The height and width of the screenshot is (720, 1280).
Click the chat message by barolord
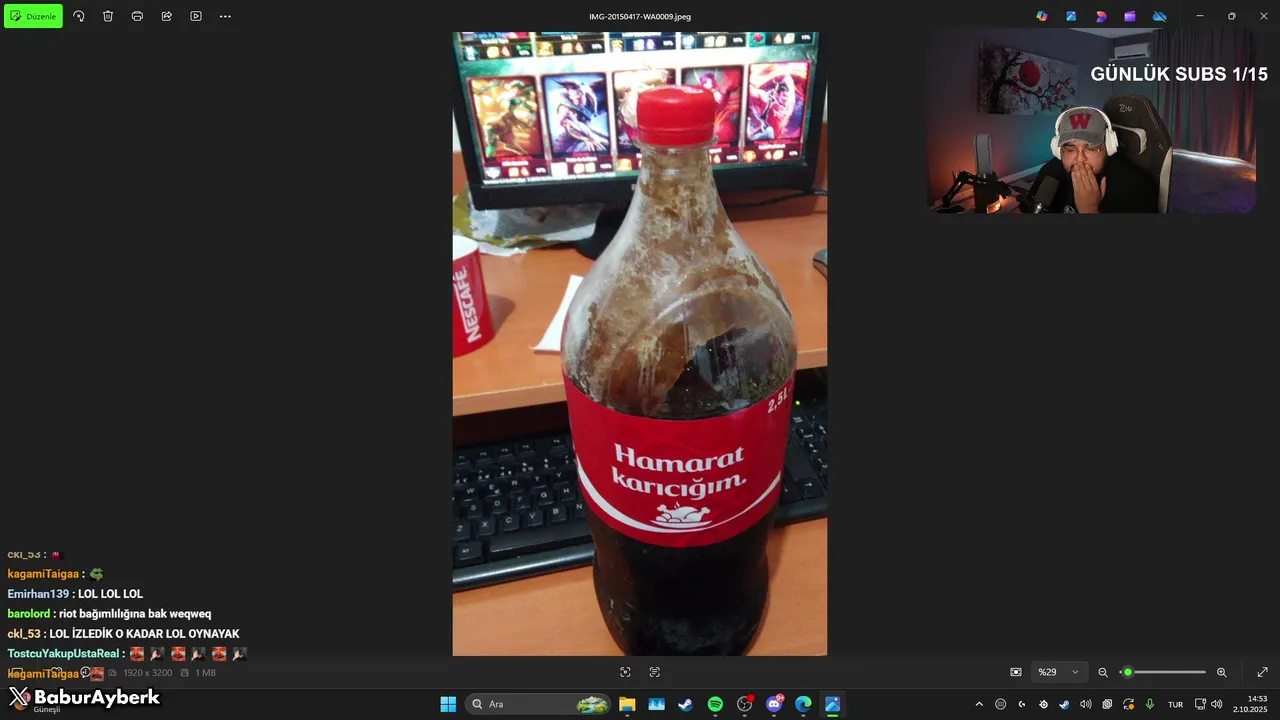coord(109,614)
